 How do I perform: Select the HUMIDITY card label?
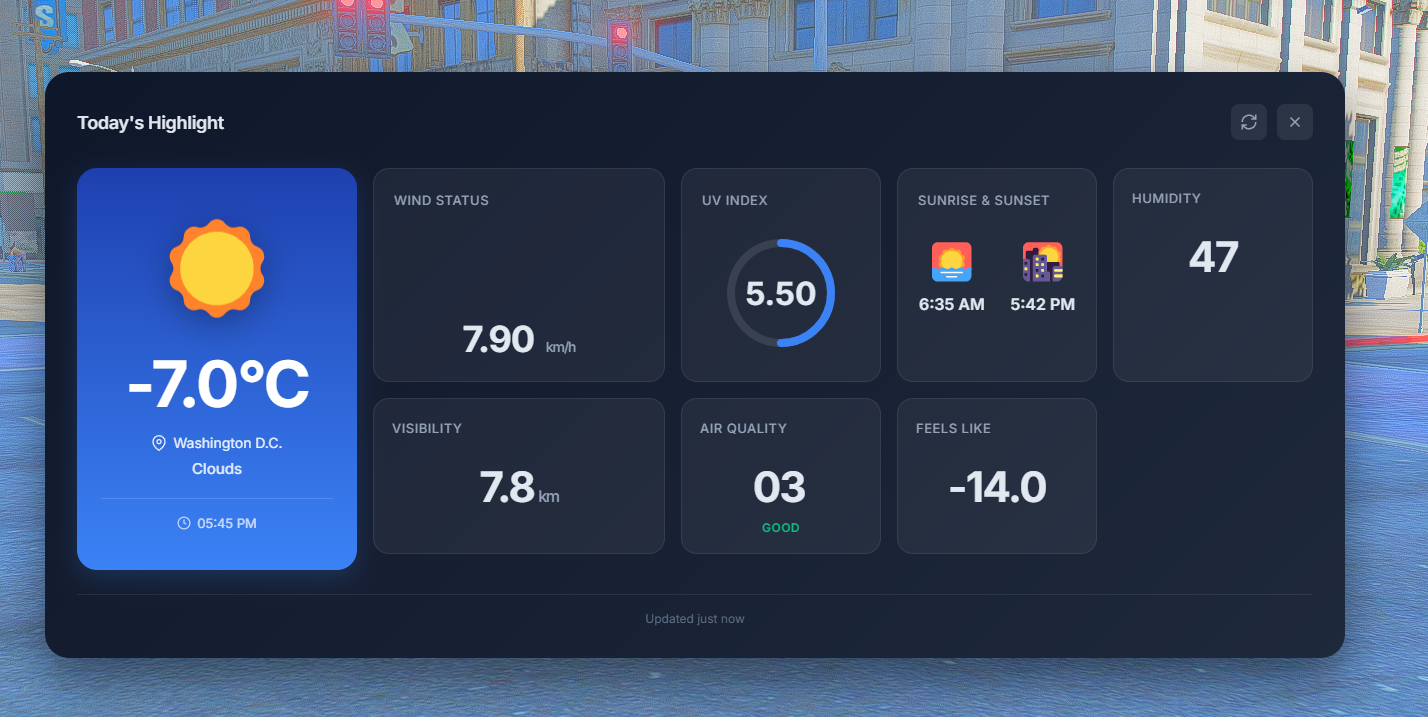1166,198
